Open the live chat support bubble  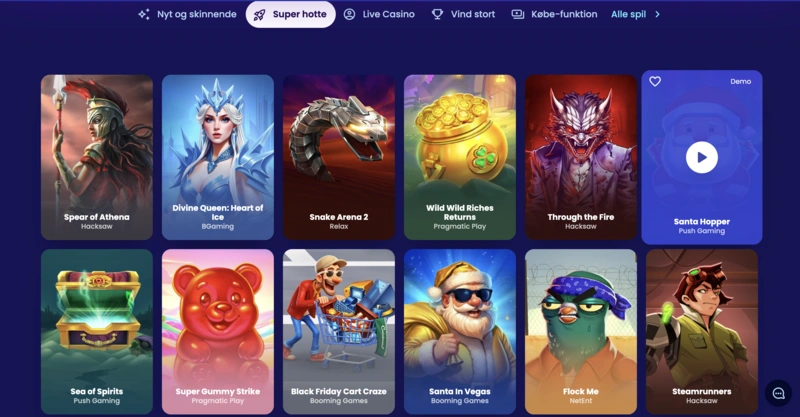pyautogui.click(x=778, y=393)
